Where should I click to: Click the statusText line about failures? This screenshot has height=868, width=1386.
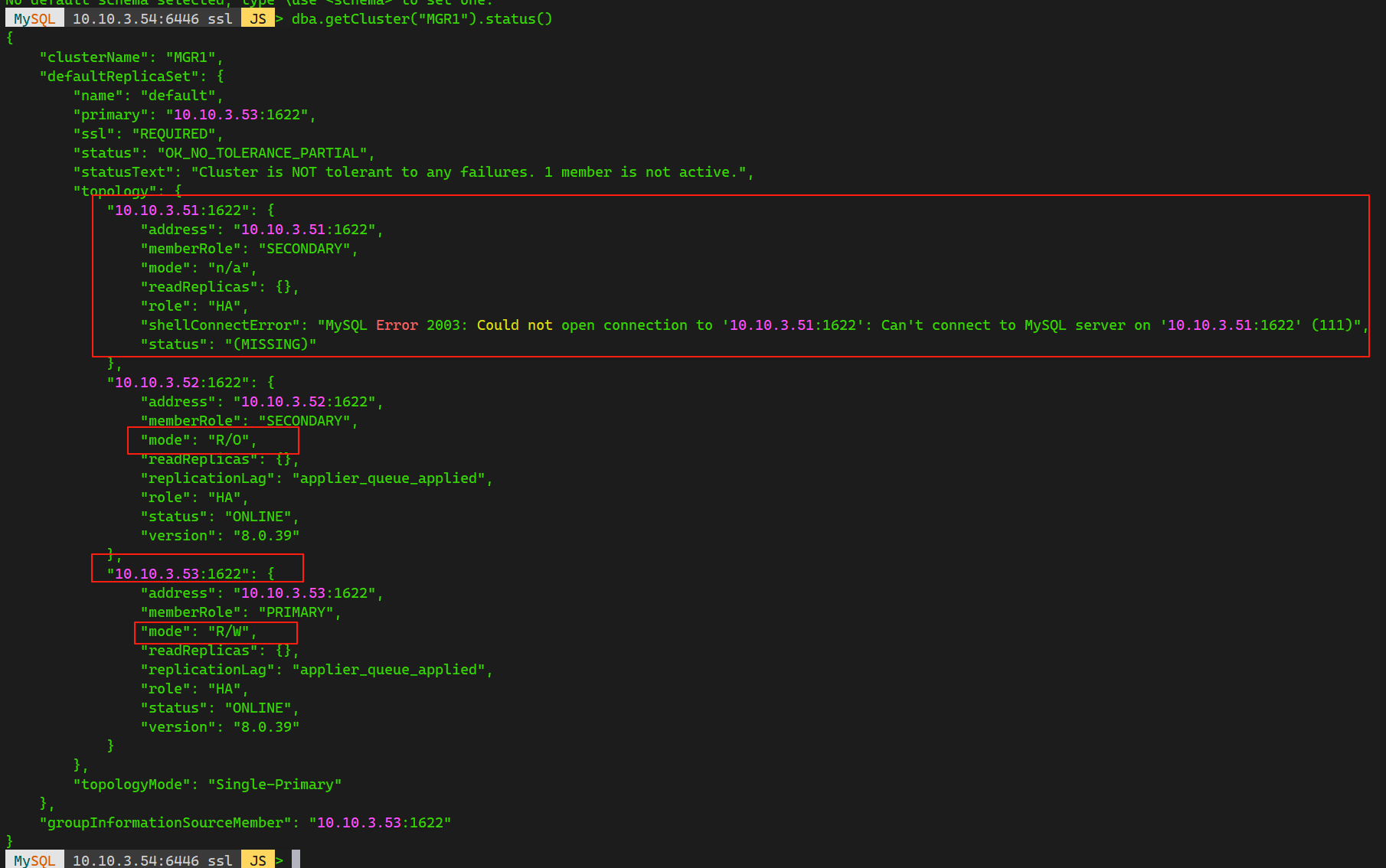tap(414, 172)
